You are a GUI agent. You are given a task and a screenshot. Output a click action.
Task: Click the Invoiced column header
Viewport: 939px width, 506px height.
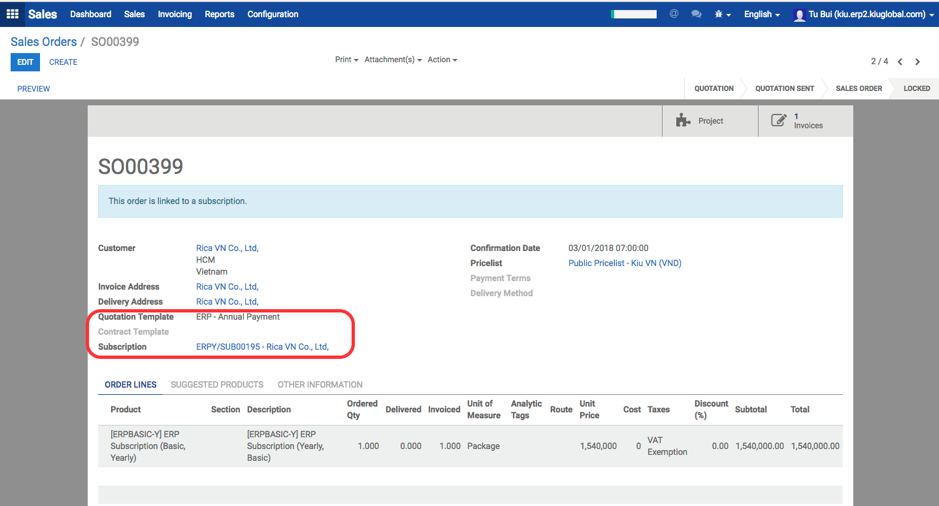(444, 410)
